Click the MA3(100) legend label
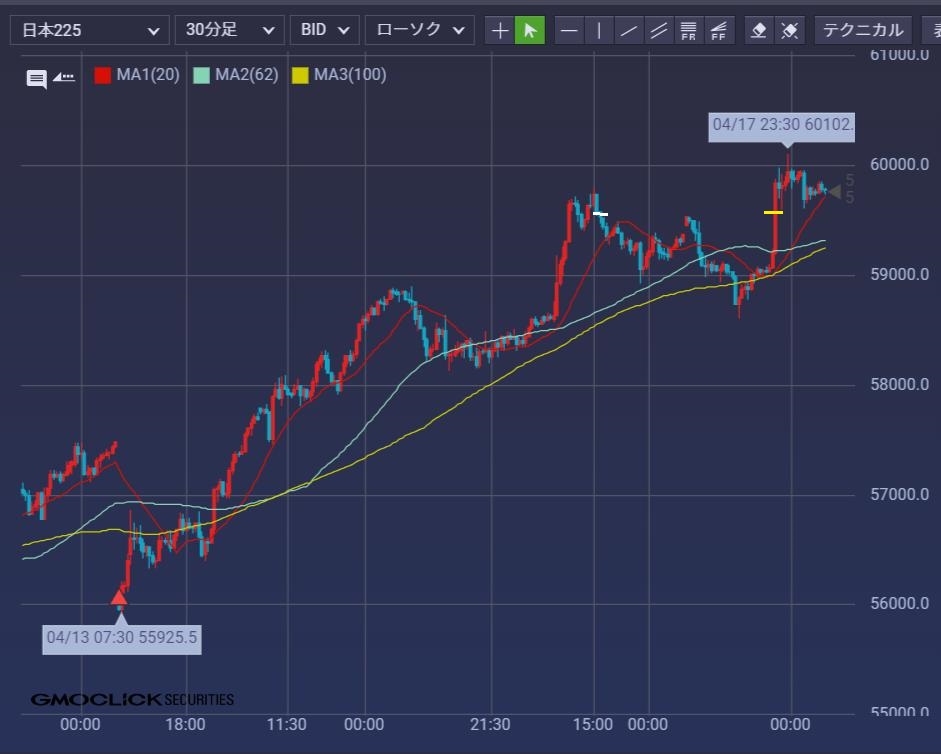The width and height of the screenshot is (941, 754). click(350, 75)
